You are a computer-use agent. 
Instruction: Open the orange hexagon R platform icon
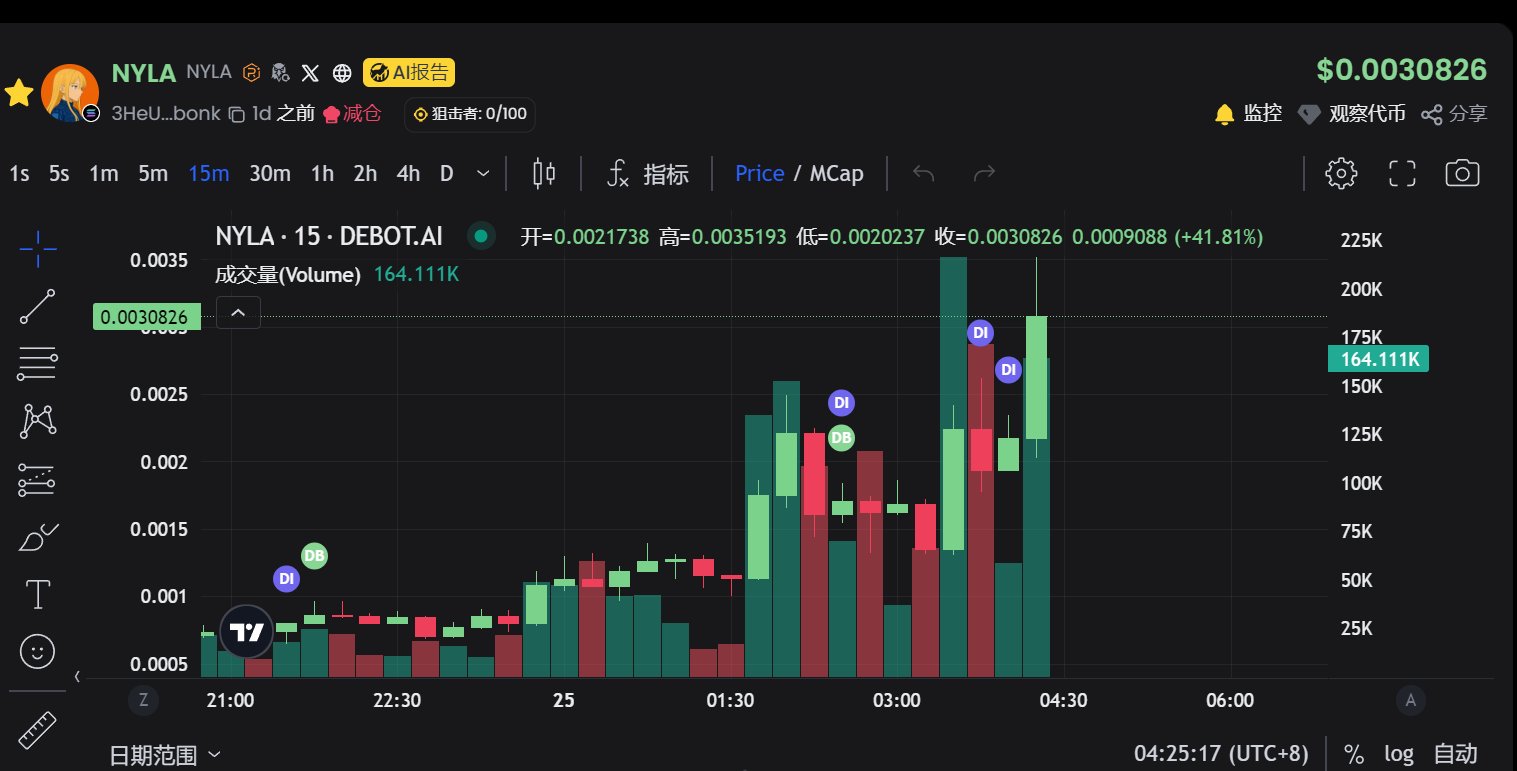pos(253,72)
